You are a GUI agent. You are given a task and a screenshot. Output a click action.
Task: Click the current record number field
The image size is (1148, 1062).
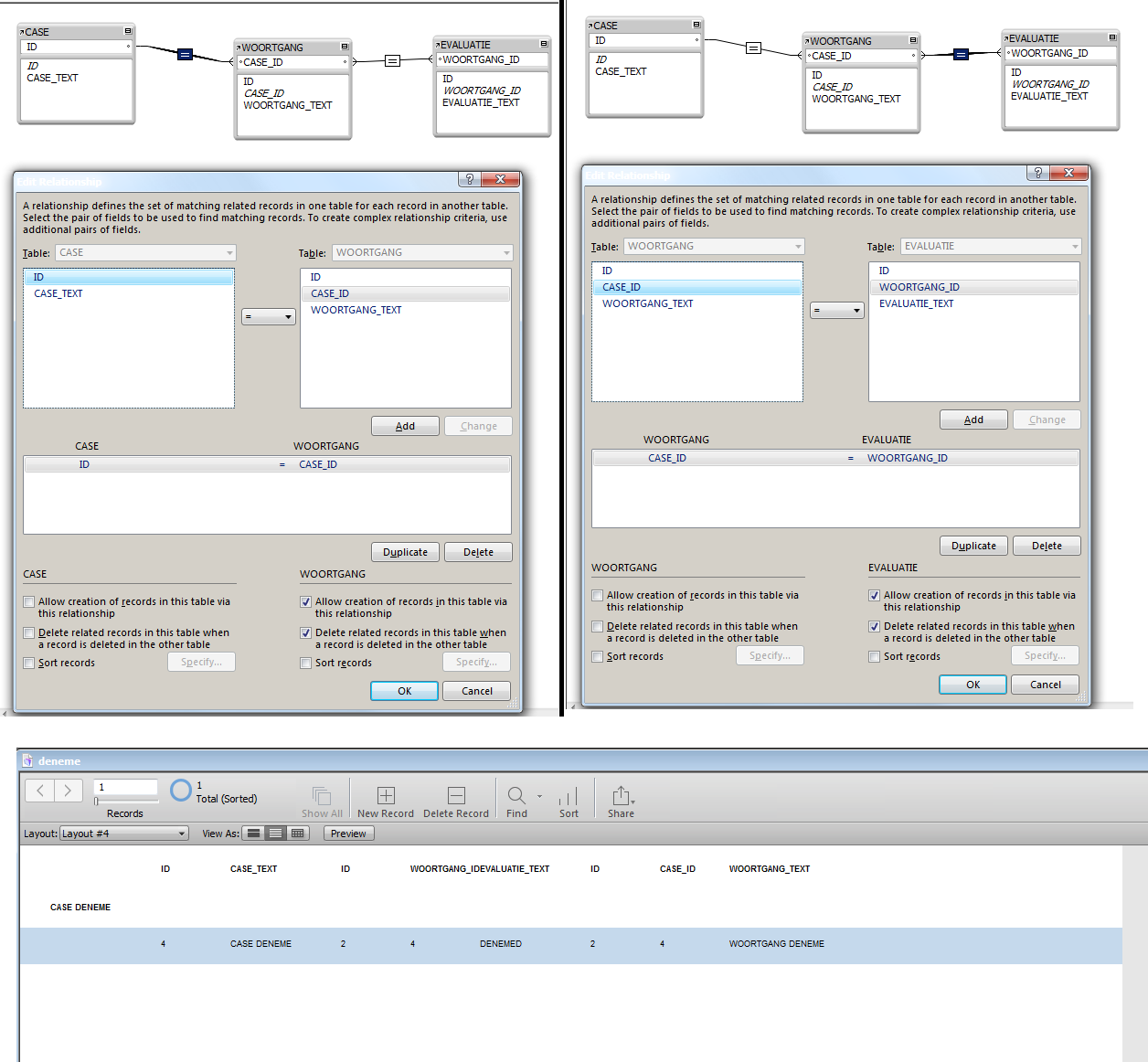pos(125,787)
